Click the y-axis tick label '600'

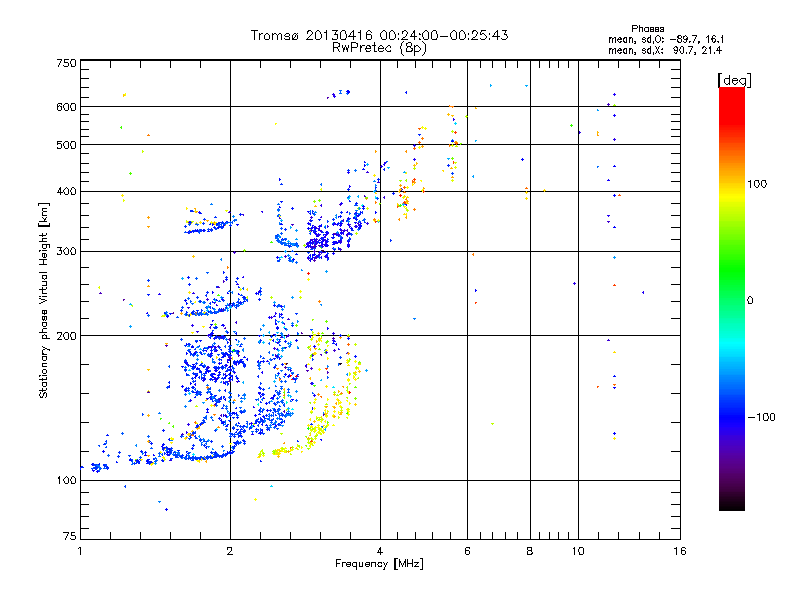(x=66, y=107)
